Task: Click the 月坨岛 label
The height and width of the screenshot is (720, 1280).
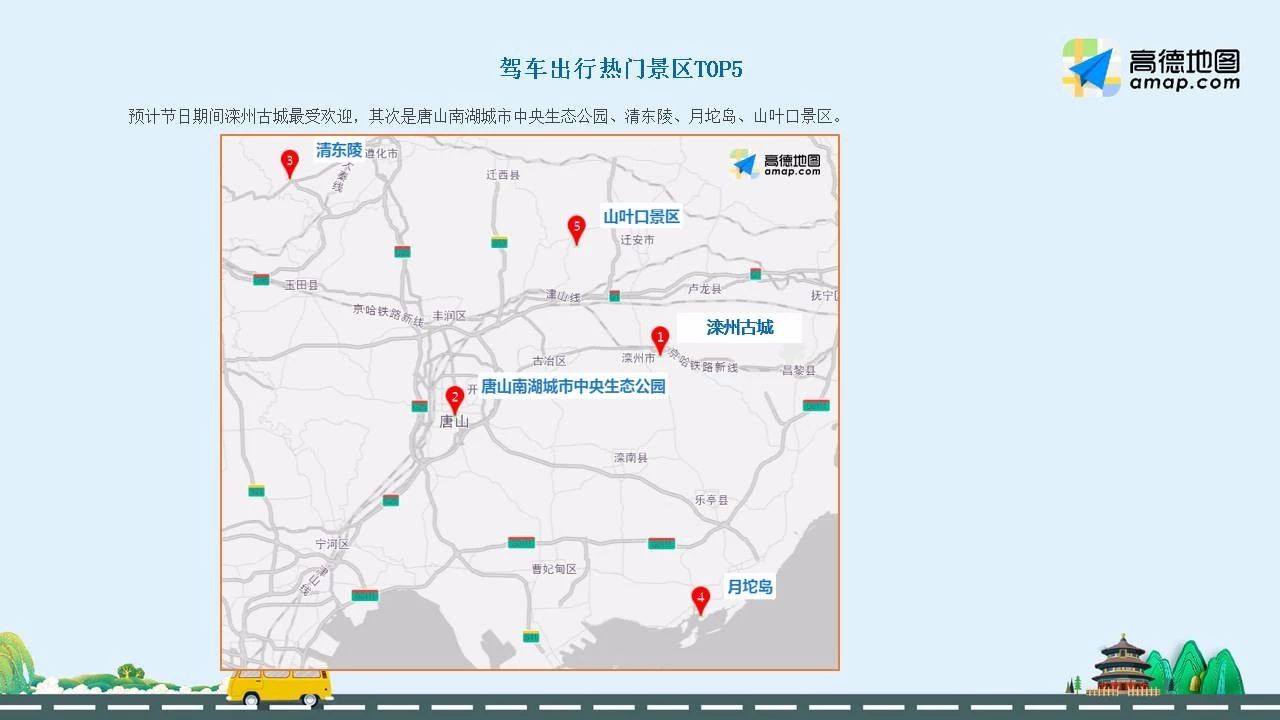Action: point(750,587)
